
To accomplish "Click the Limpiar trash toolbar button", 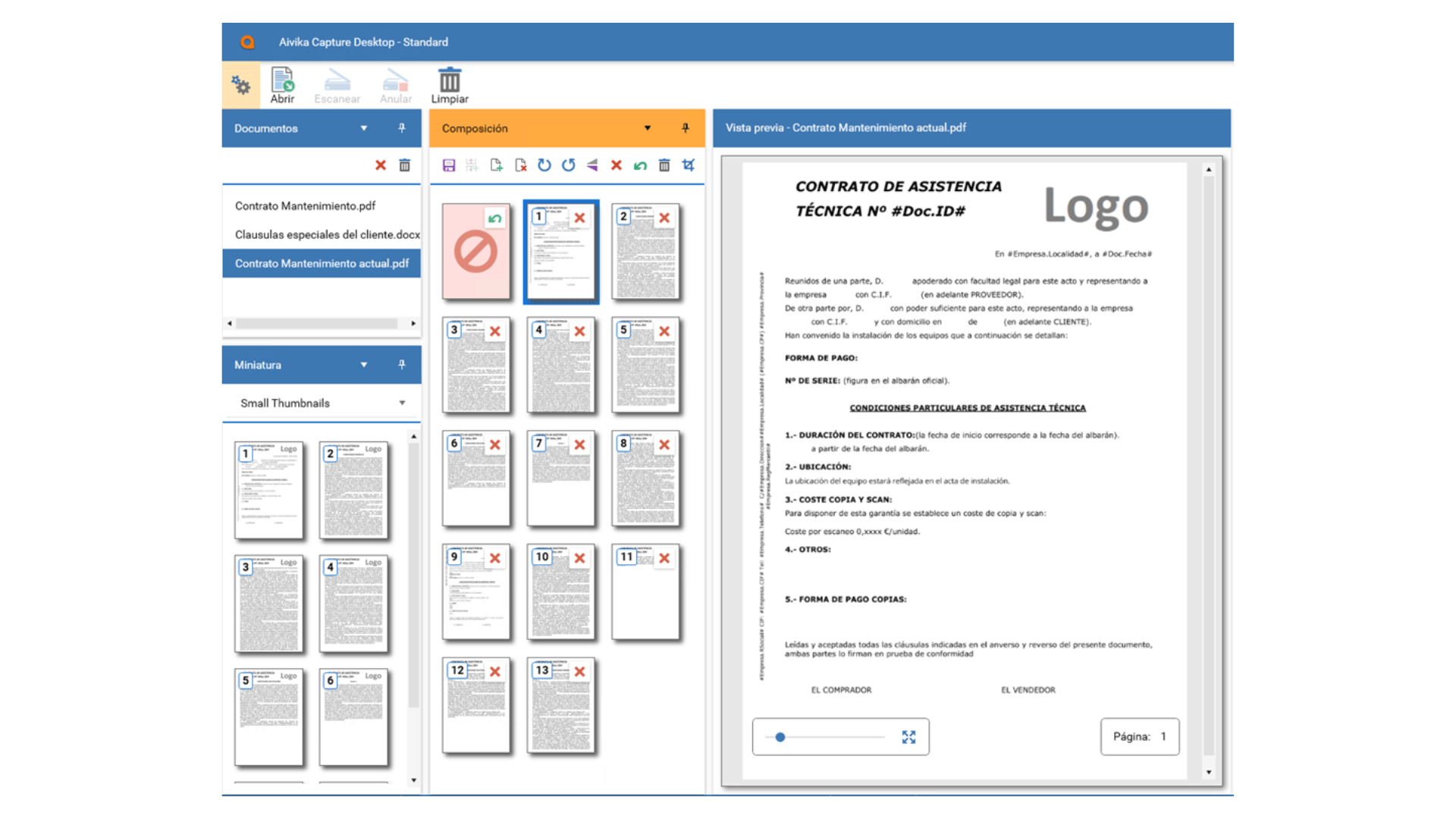I will [450, 85].
